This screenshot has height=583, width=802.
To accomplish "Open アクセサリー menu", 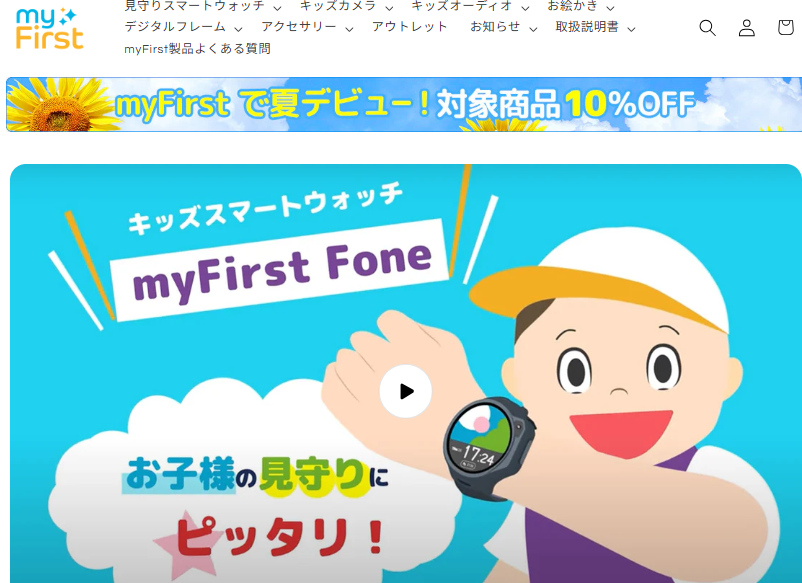I will point(307,27).
